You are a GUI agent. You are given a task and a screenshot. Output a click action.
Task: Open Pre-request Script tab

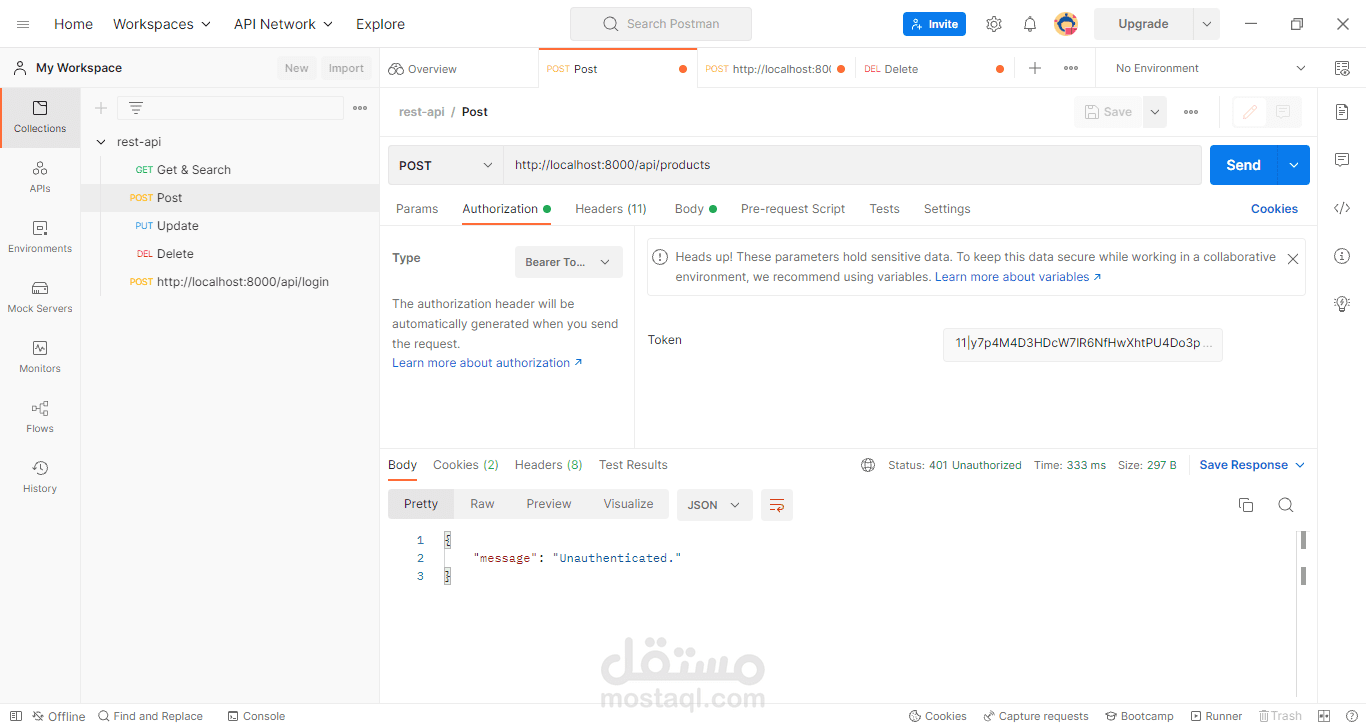pos(793,209)
